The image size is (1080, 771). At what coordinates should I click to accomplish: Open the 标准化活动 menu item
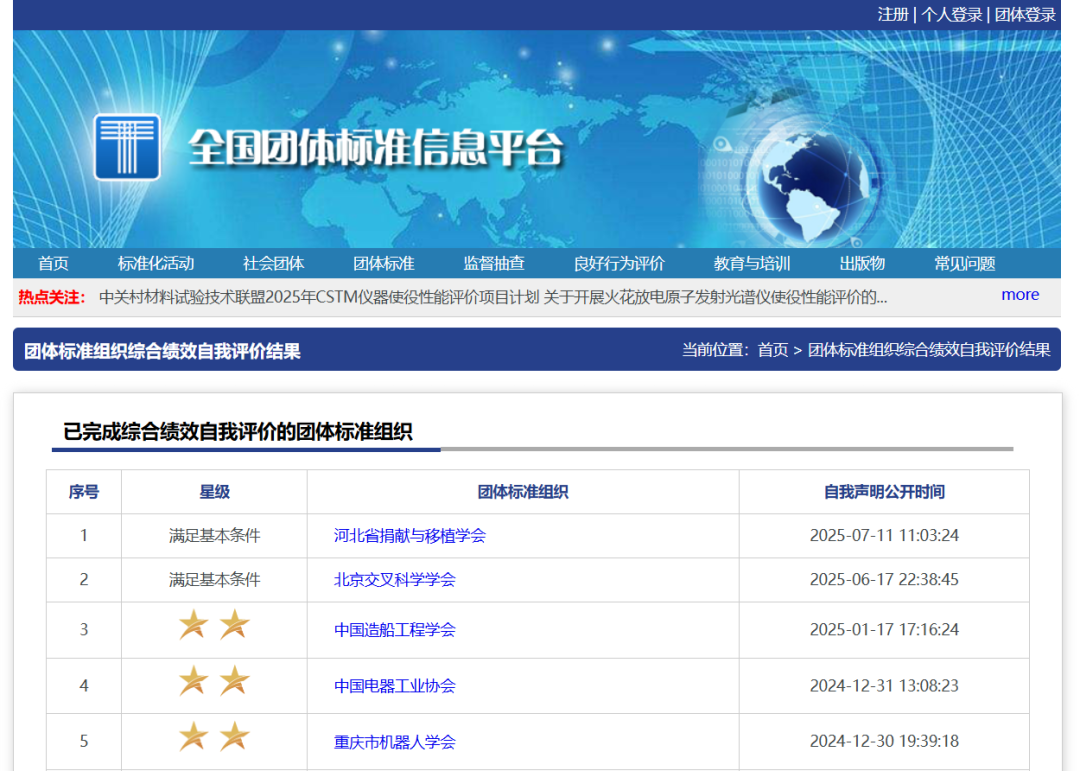pos(156,264)
